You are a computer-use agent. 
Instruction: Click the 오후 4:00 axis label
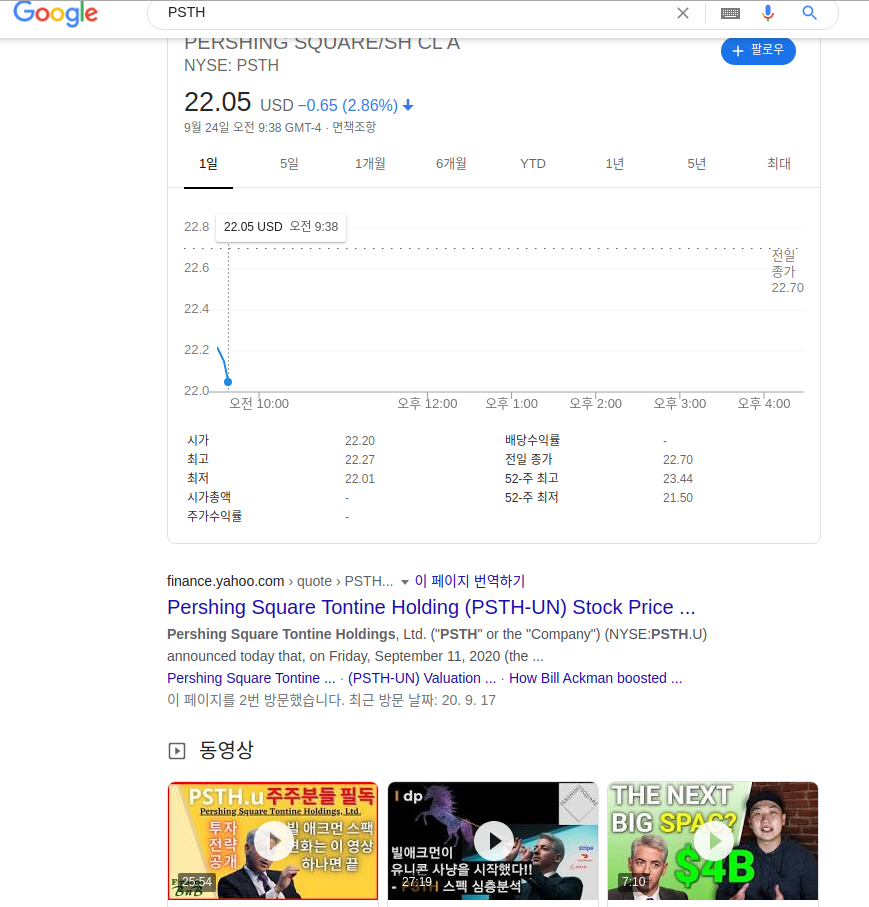[x=764, y=404]
